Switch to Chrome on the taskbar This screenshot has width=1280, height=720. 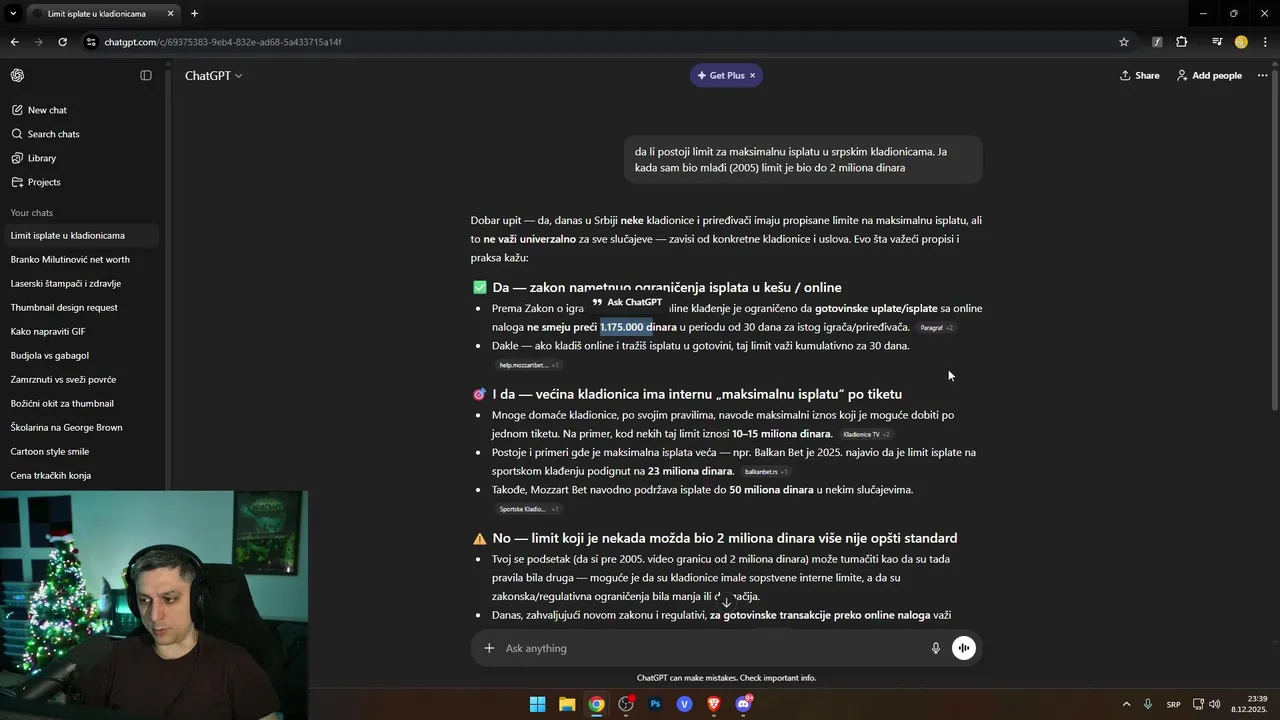click(596, 704)
